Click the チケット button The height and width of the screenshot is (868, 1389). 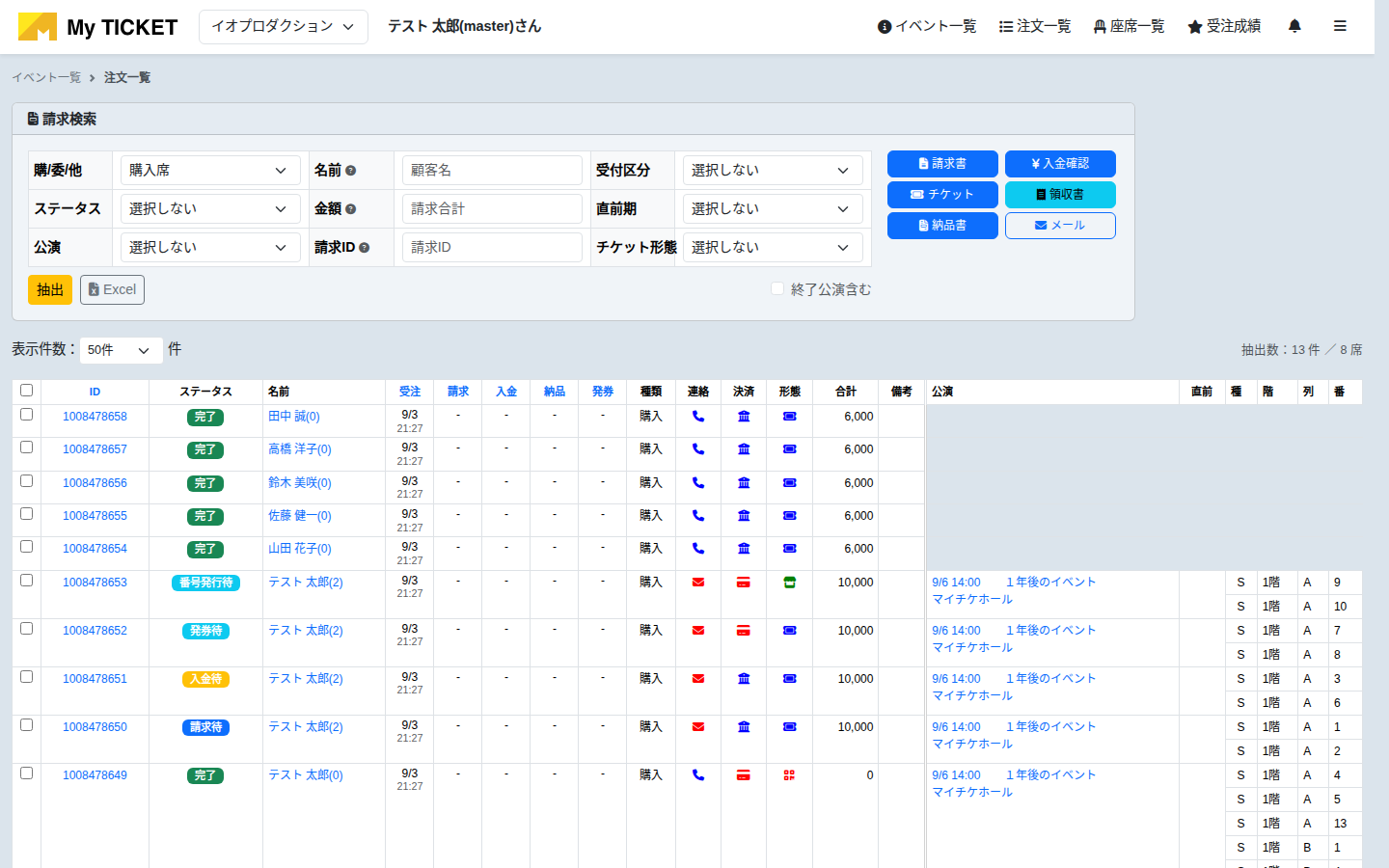tap(942, 195)
